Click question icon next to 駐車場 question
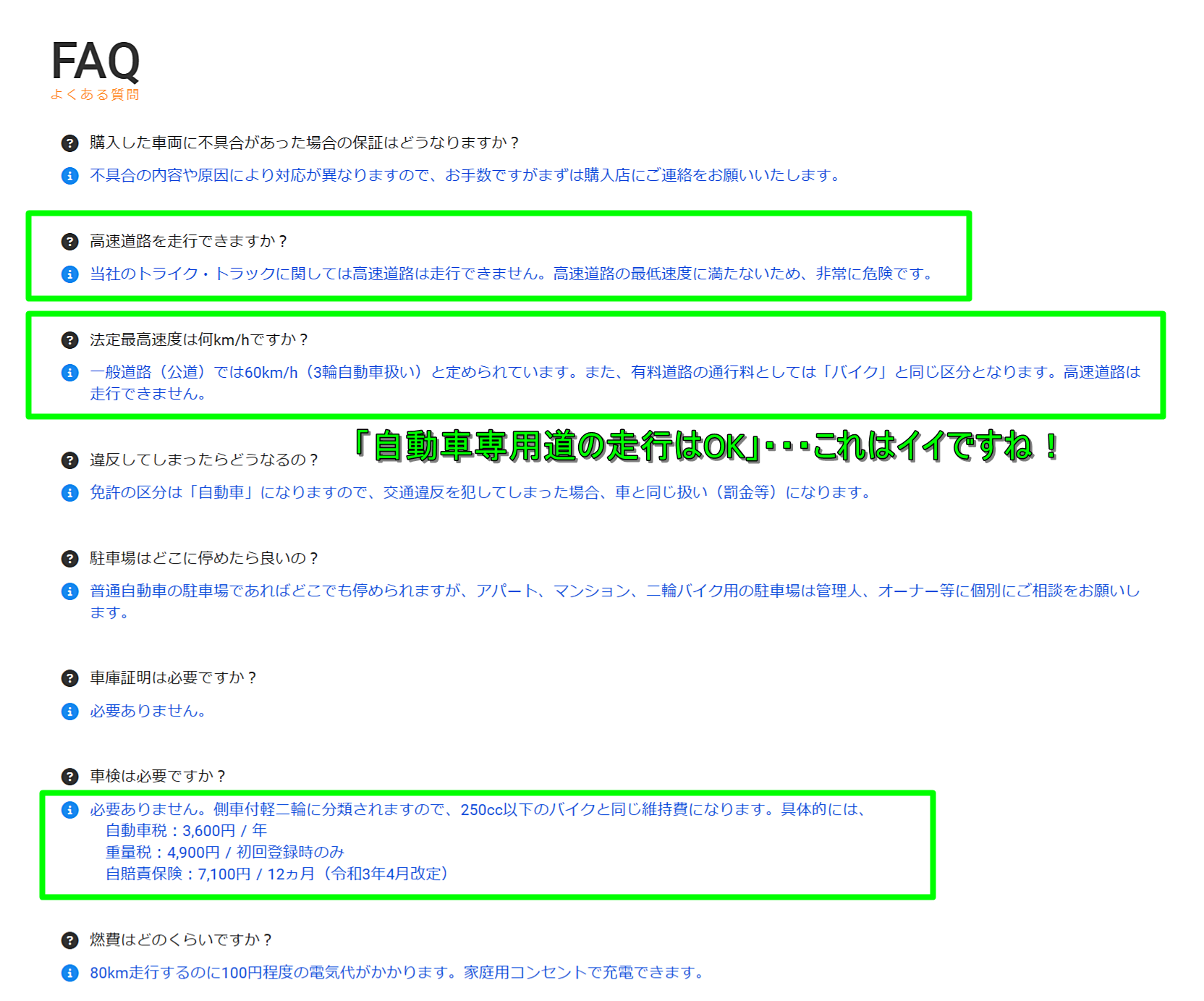This screenshot has width=1204, height=1001. click(69, 558)
